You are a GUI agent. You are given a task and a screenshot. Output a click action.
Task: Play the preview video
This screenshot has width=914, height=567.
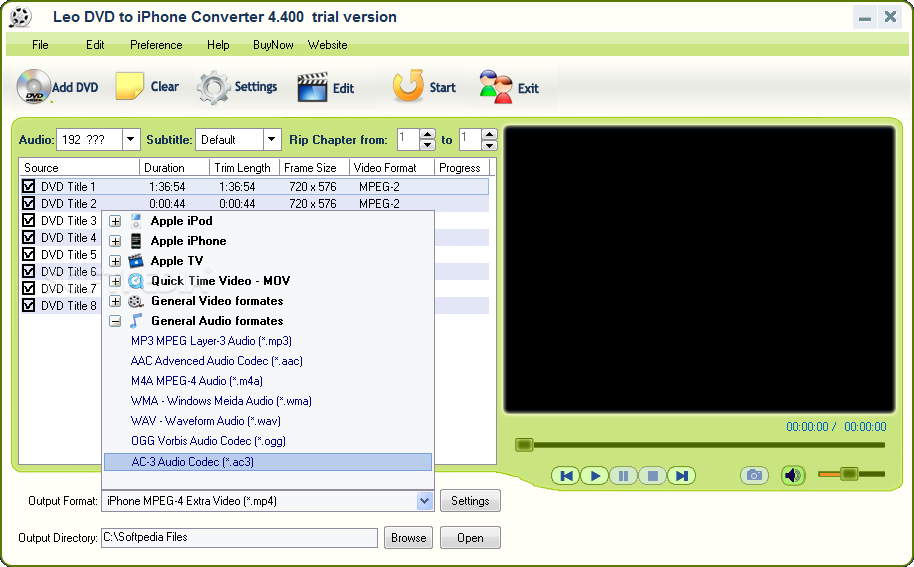pos(595,476)
